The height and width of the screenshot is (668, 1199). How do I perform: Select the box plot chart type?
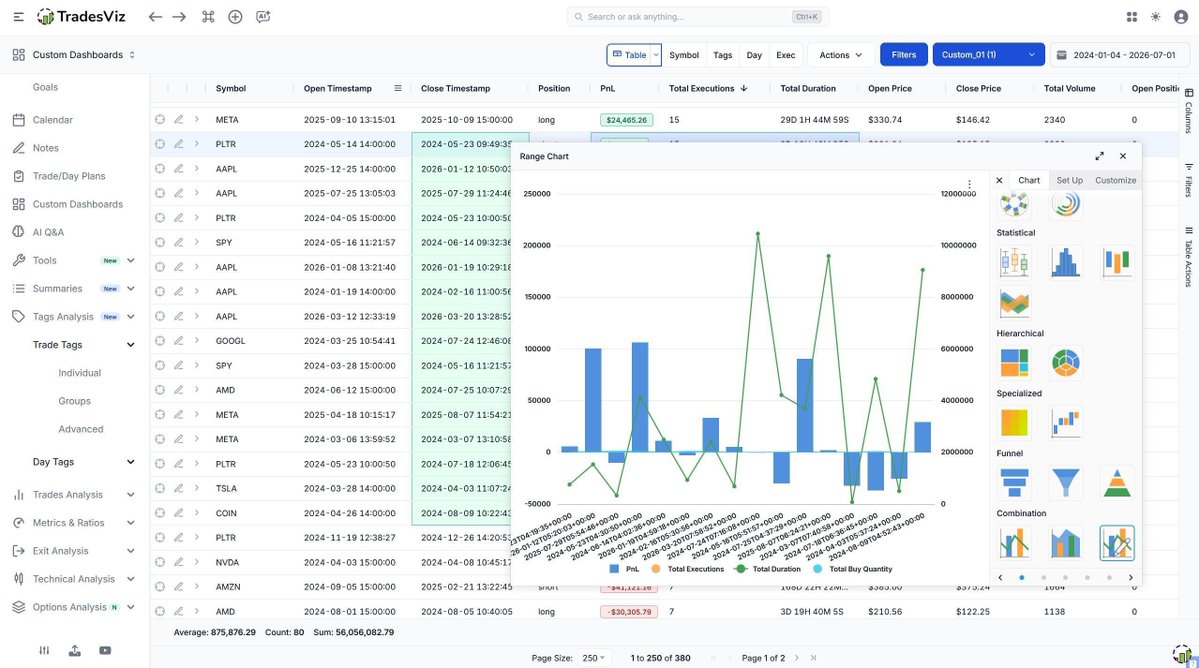(1015, 262)
